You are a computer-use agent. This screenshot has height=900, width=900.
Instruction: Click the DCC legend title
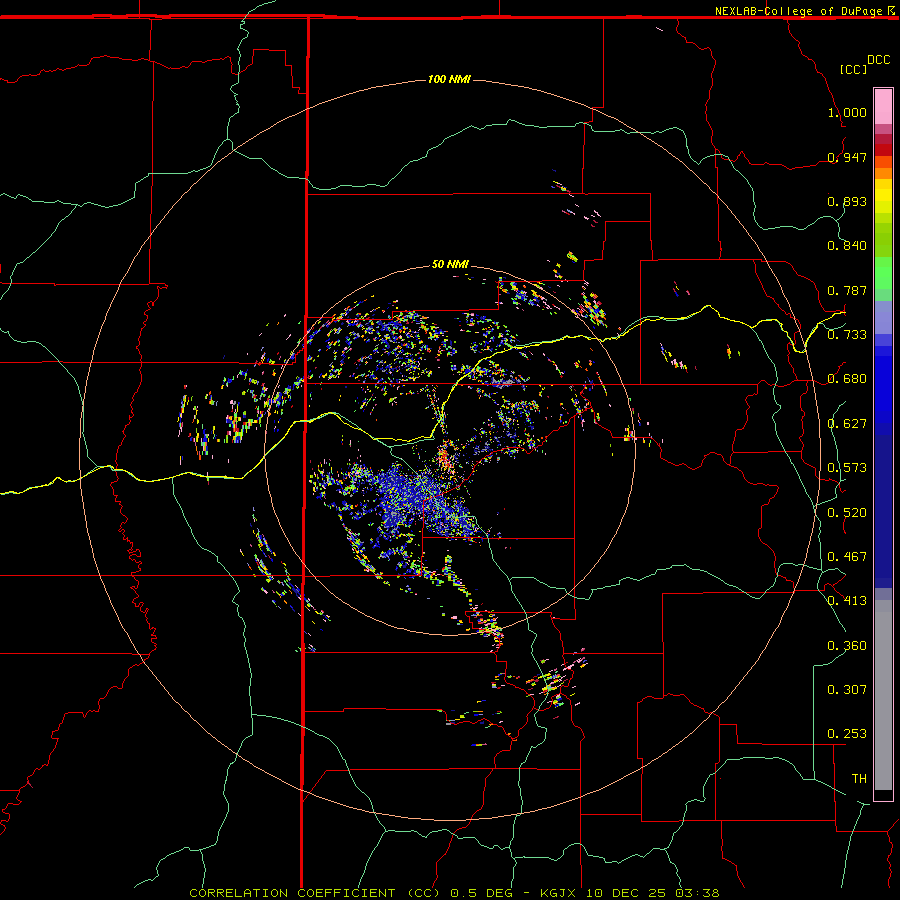click(x=878, y=60)
